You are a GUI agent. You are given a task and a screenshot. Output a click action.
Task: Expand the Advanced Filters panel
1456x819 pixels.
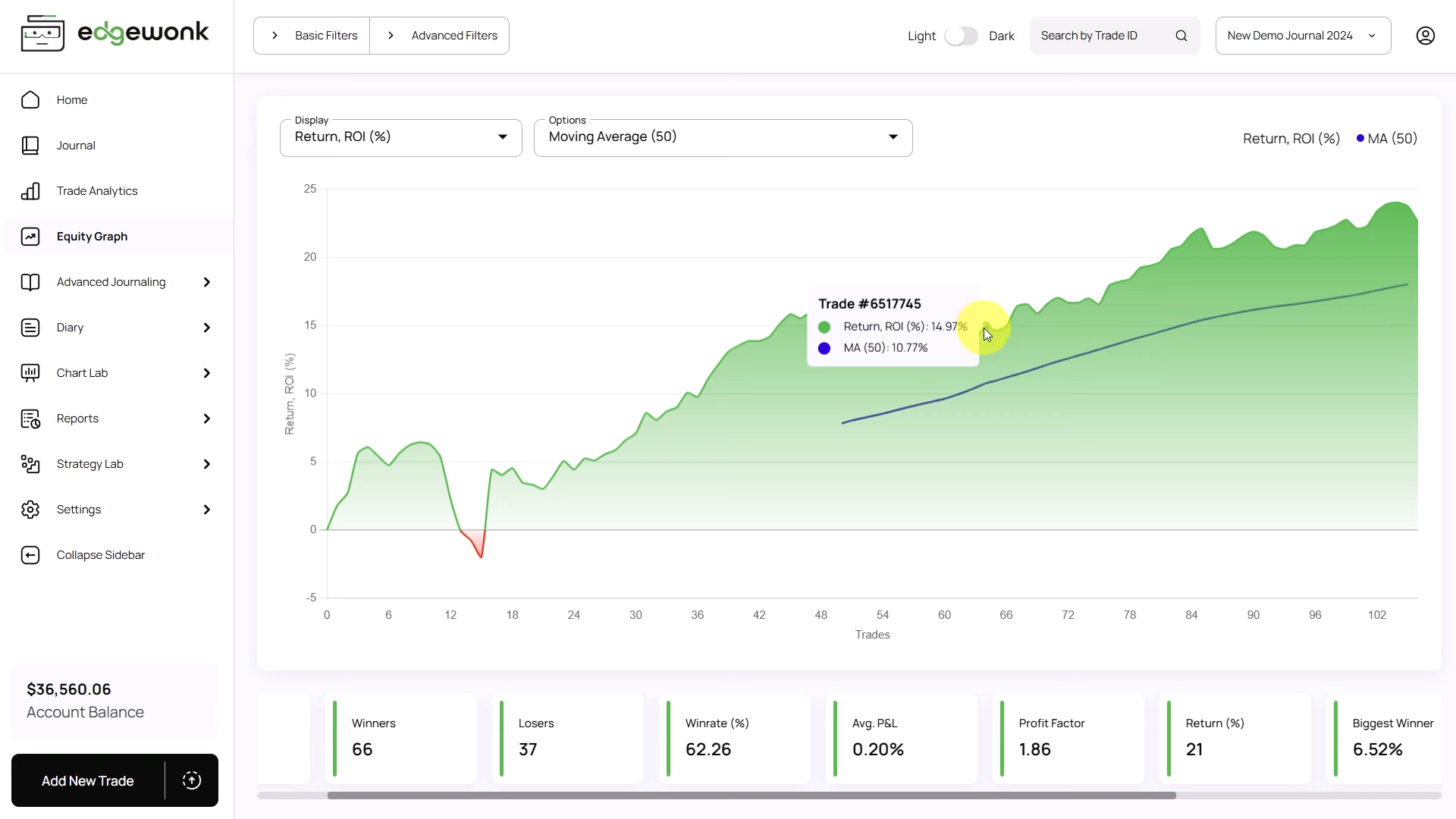click(440, 36)
